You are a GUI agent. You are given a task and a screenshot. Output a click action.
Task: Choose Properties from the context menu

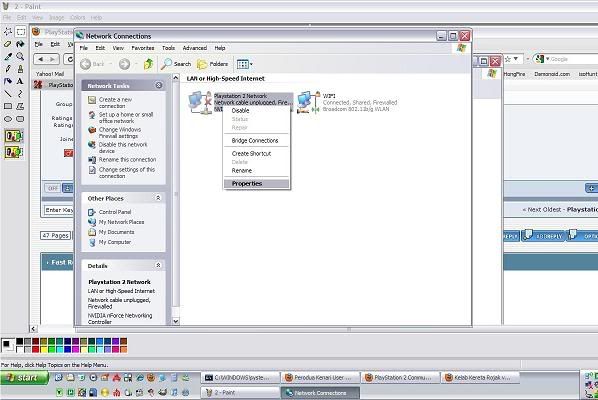point(257,184)
